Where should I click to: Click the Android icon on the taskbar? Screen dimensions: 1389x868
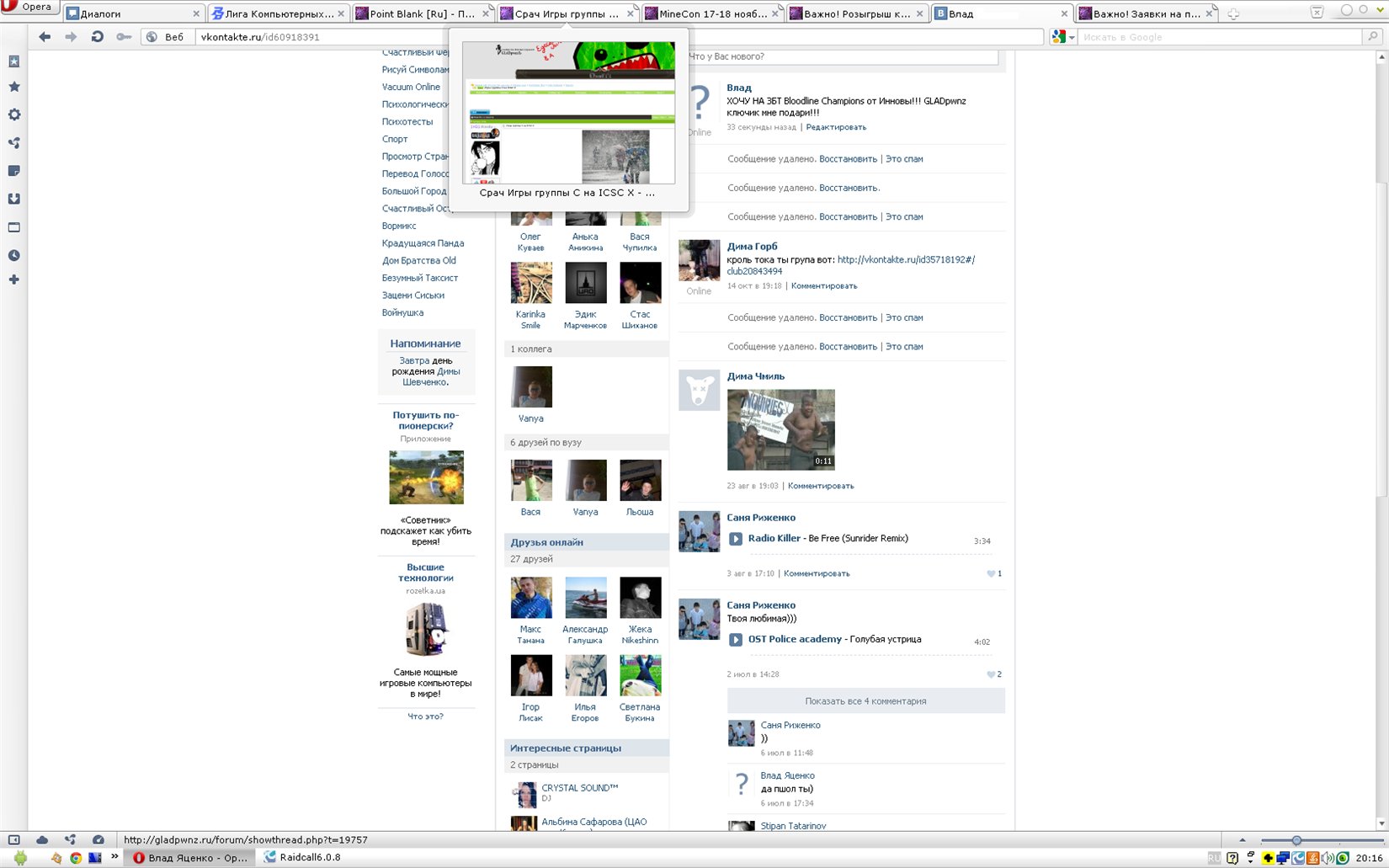click(20, 858)
